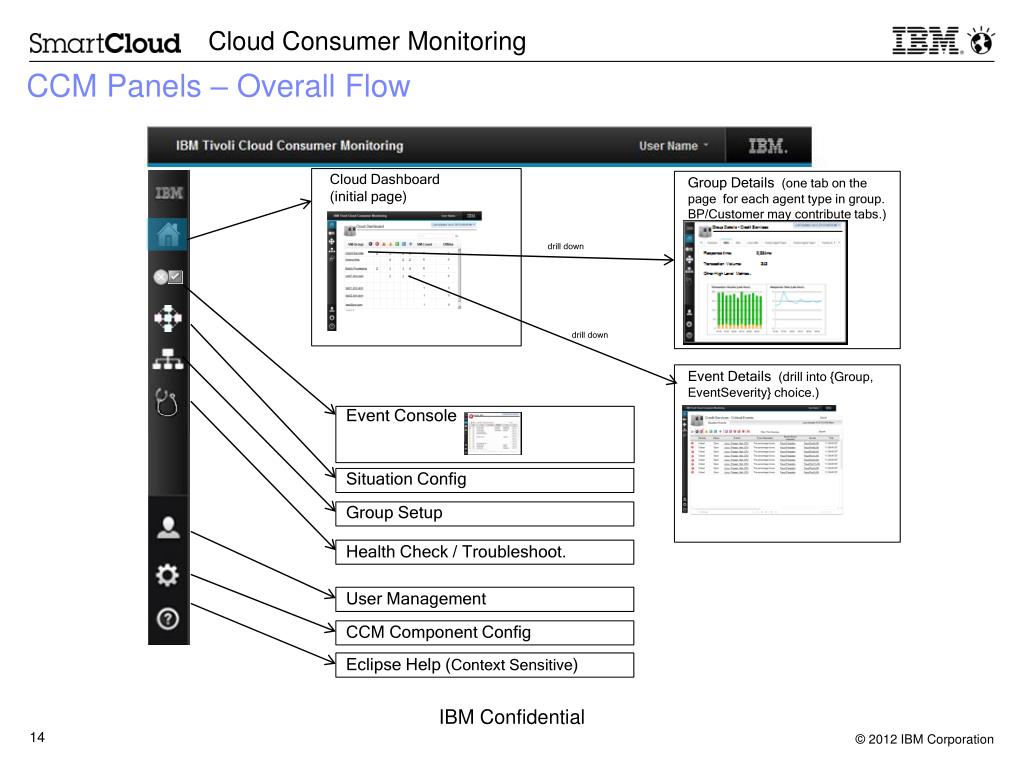
Task: Click the SmartCloud logo text
Action: (104, 43)
